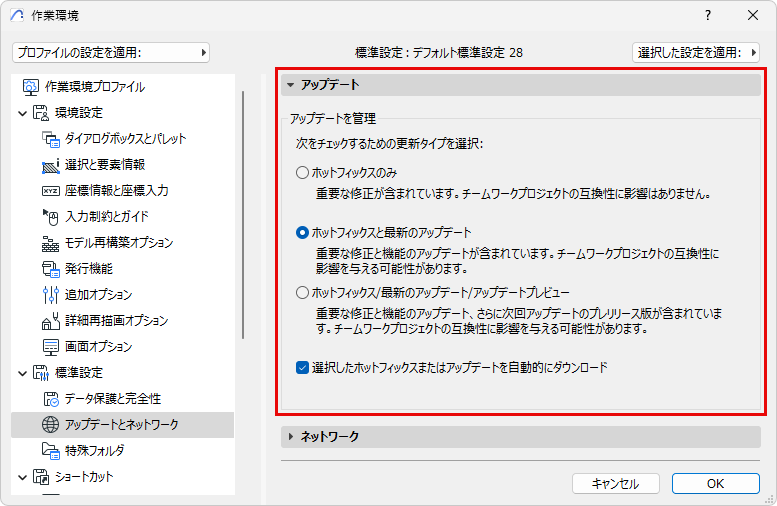Click the 発行機能 icon
The height and width of the screenshot is (506, 777).
[51, 269]
